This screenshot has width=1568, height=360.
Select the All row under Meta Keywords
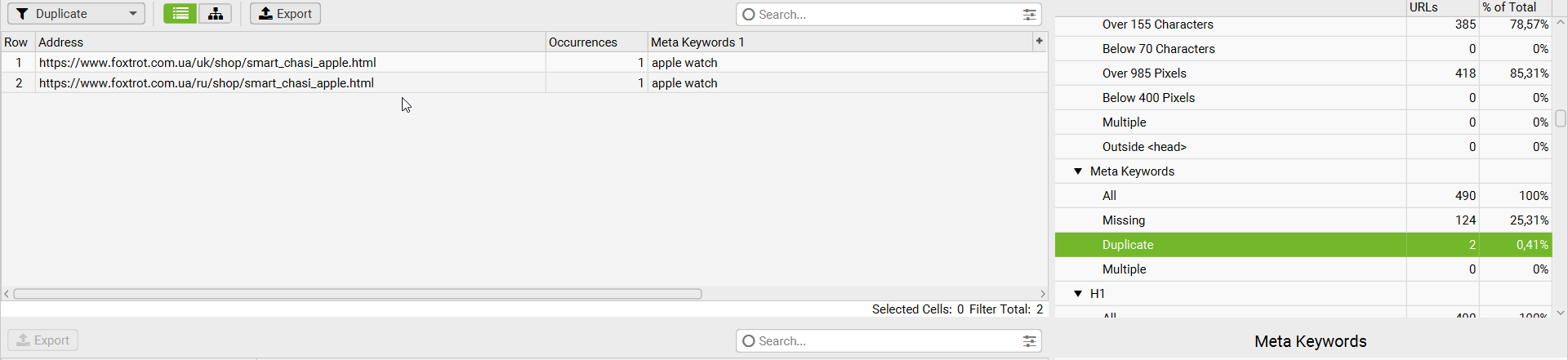pyautogui.click(x=1303, y=196)
